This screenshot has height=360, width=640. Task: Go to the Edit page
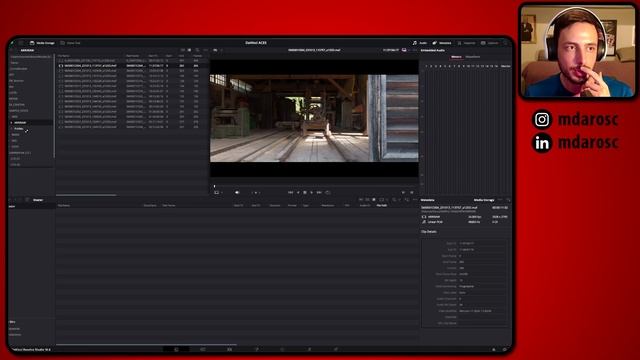[x=229, y=350]
